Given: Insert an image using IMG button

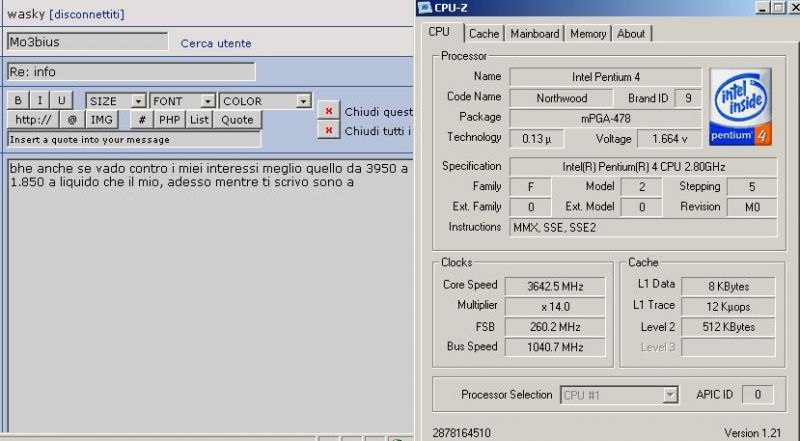Looking at the screenshot, I should click(x=102, y=120).
